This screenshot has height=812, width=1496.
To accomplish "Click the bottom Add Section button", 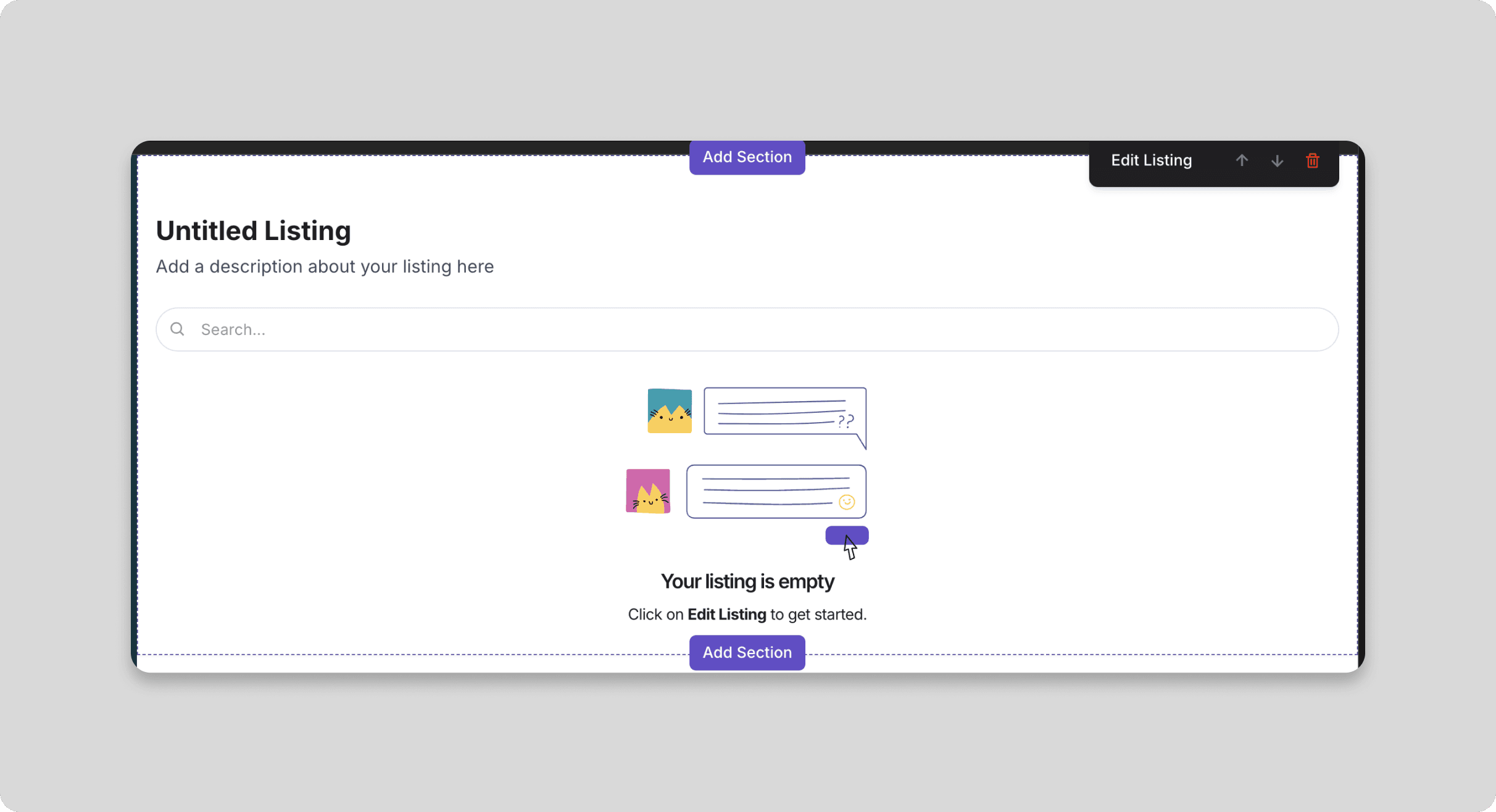I will pos(747,652).
